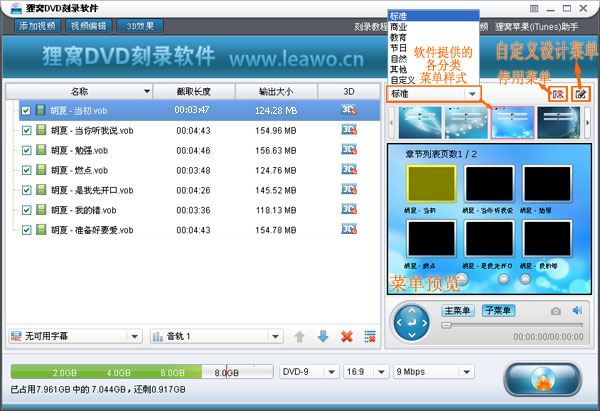Click the audio track bars icon

click(x=158, y=337)
